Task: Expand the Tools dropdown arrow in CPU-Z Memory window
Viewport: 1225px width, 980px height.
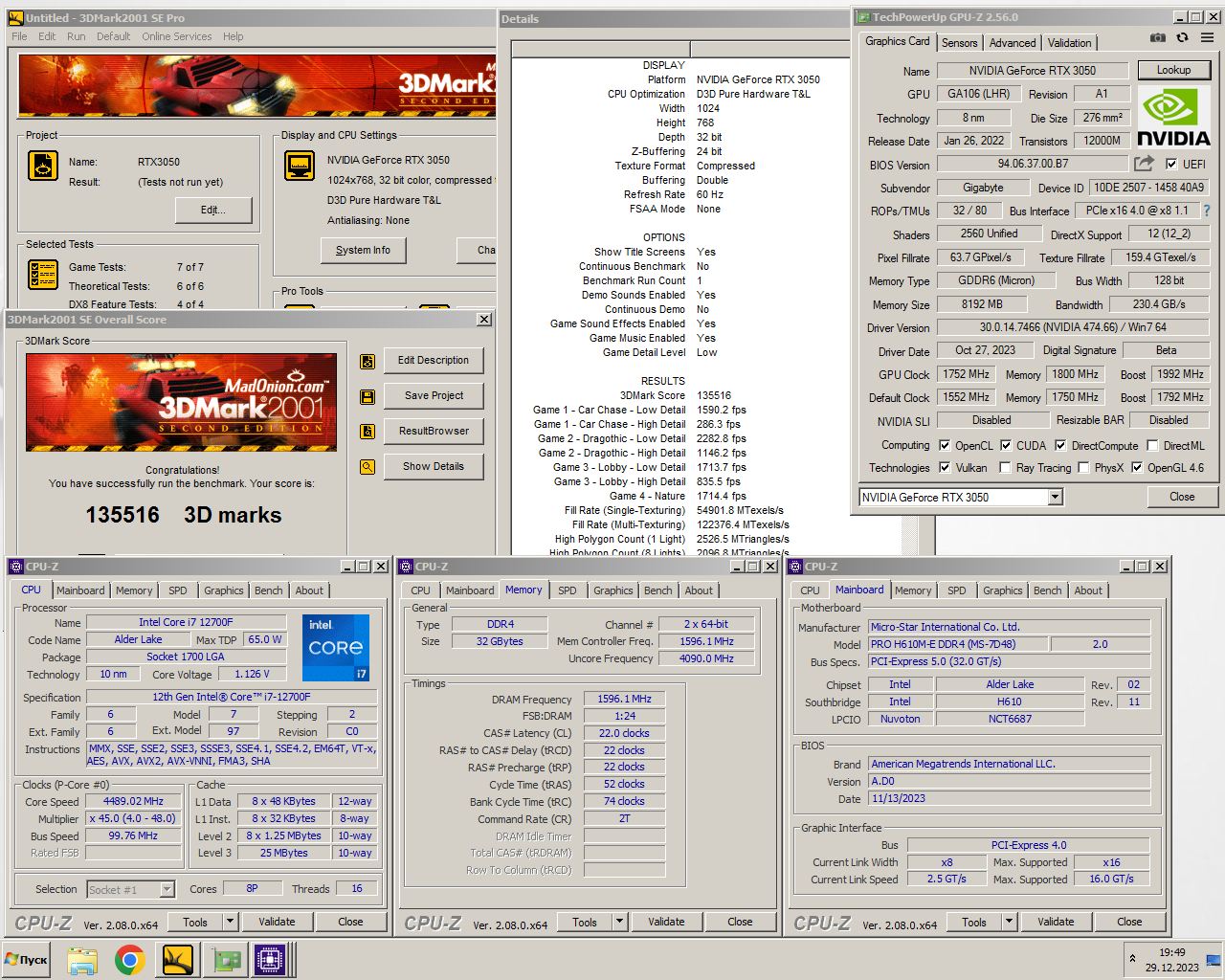Action: [x=619, y=922]
